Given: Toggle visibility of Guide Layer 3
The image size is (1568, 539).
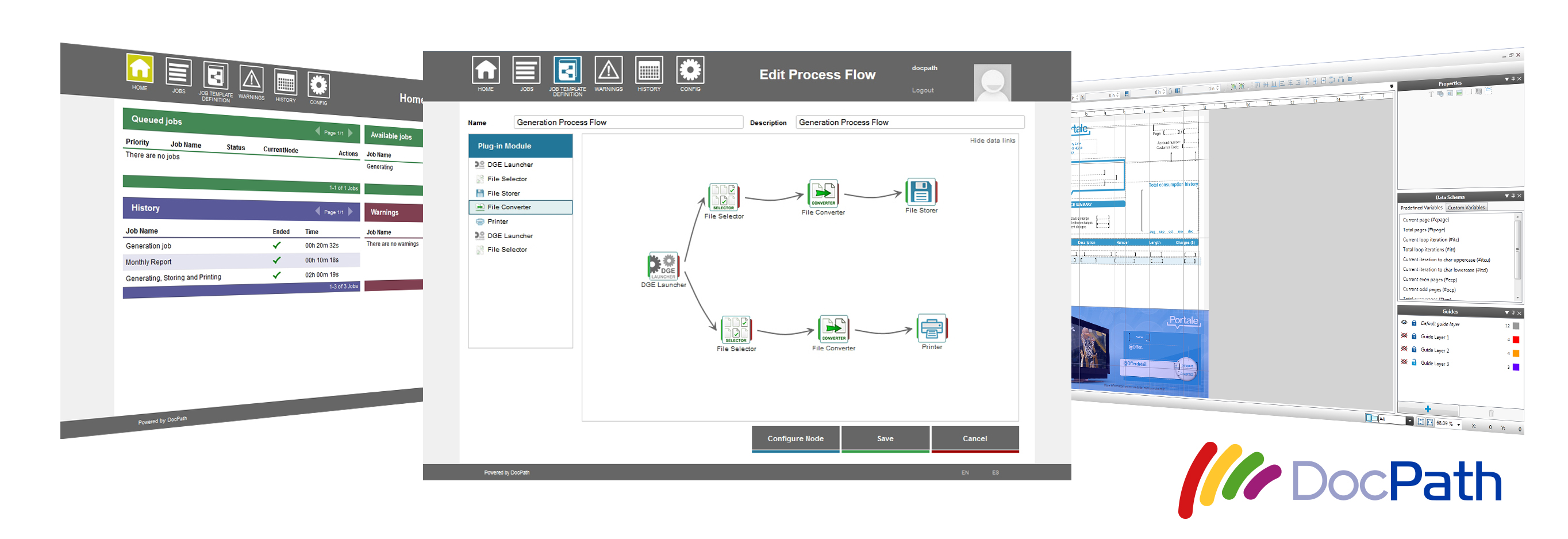Looking at the screenshot, I should click(1404, 362).
